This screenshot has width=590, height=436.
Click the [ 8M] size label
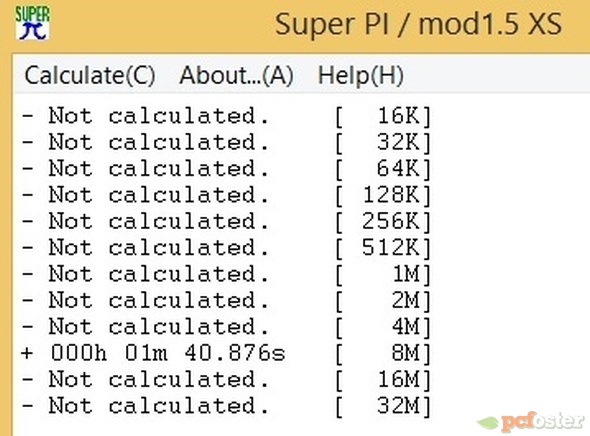pyautogui.click(x=383, y=354)
